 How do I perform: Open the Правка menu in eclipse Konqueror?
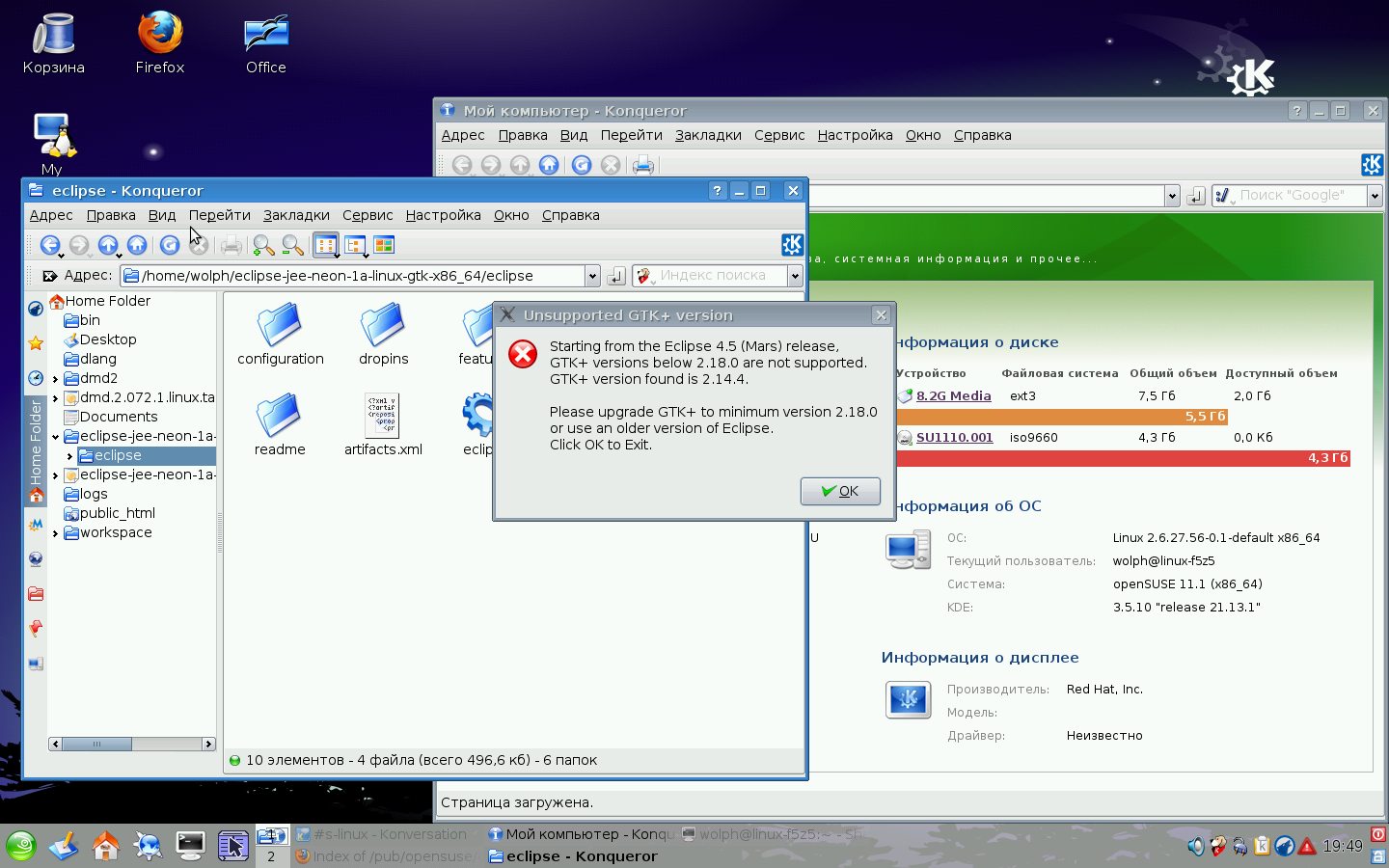[111, 215]
